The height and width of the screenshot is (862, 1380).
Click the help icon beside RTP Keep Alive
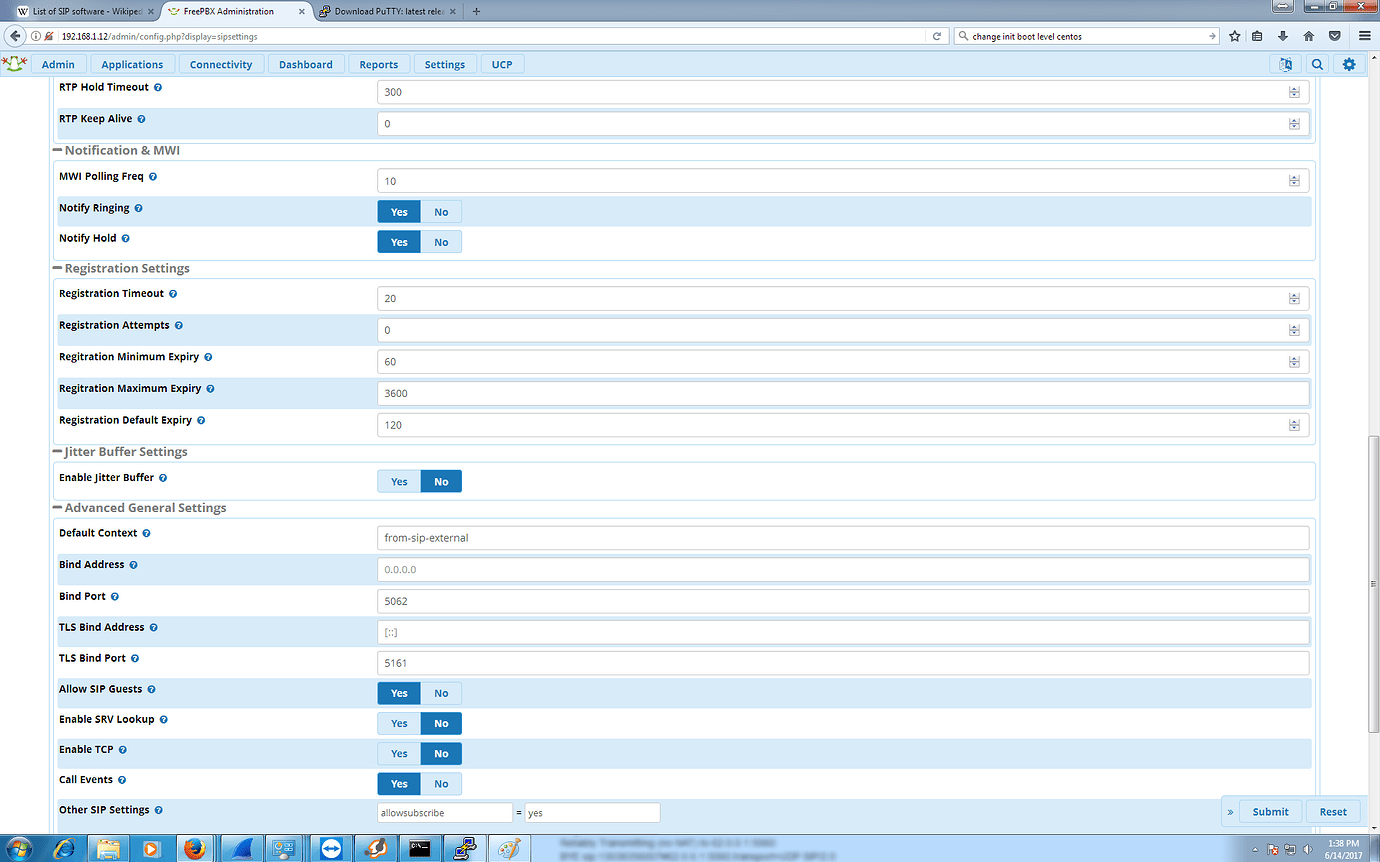click(x=141, y=119)
